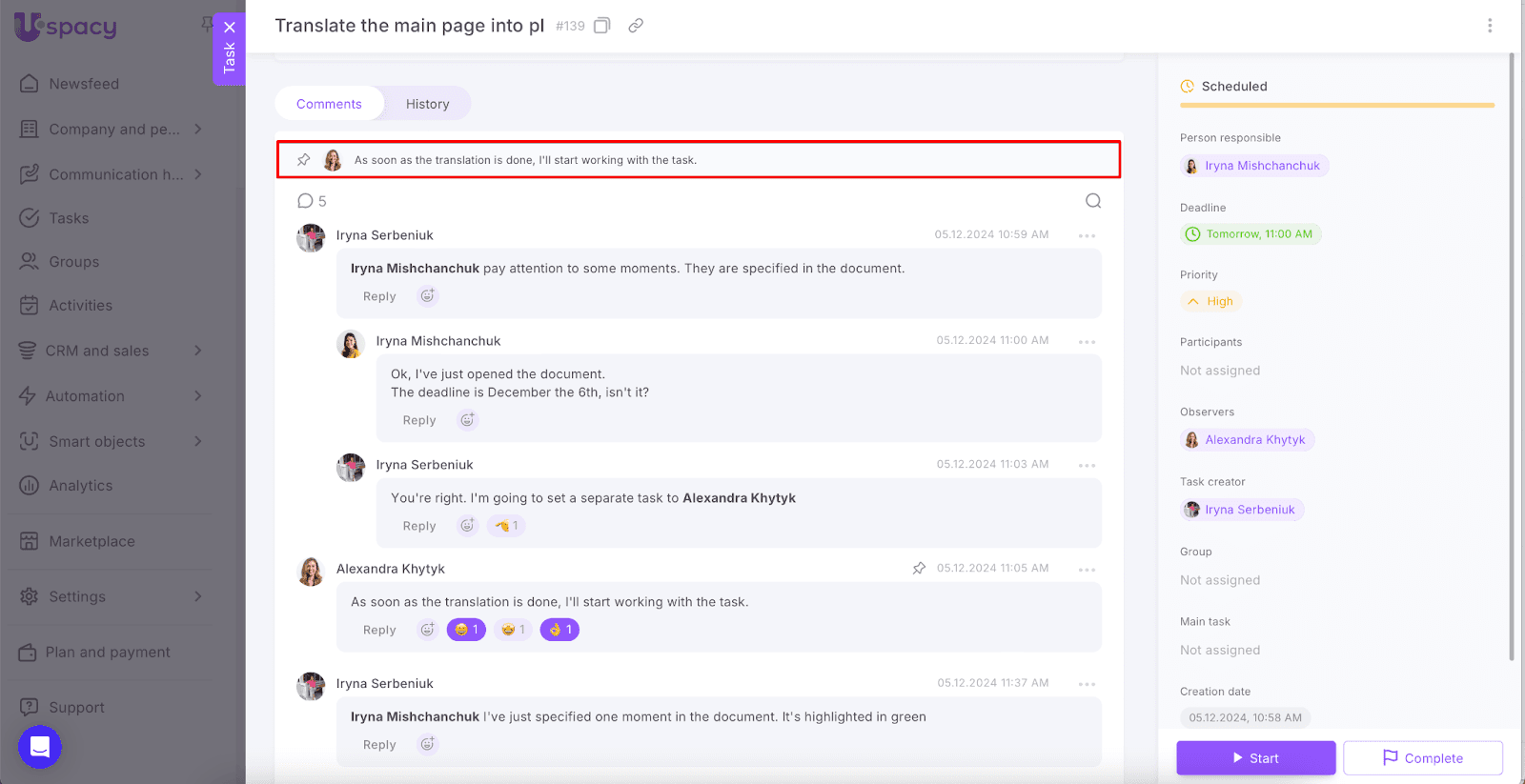Search comments with magnifier icon
This screenshot has height=784, width=1525.
1093,201
